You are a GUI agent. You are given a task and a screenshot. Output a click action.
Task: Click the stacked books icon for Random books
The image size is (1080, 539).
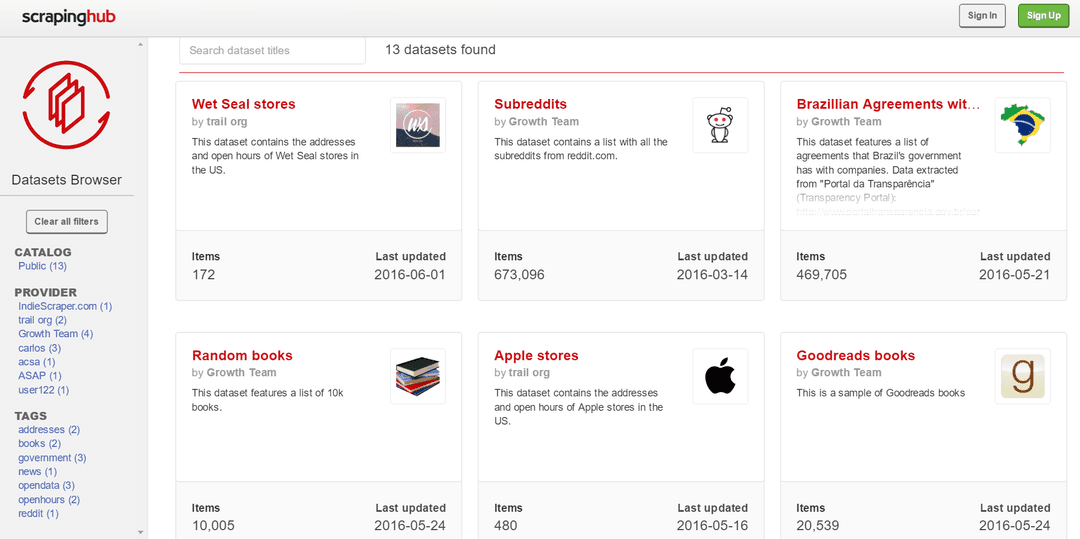point(417,376)
